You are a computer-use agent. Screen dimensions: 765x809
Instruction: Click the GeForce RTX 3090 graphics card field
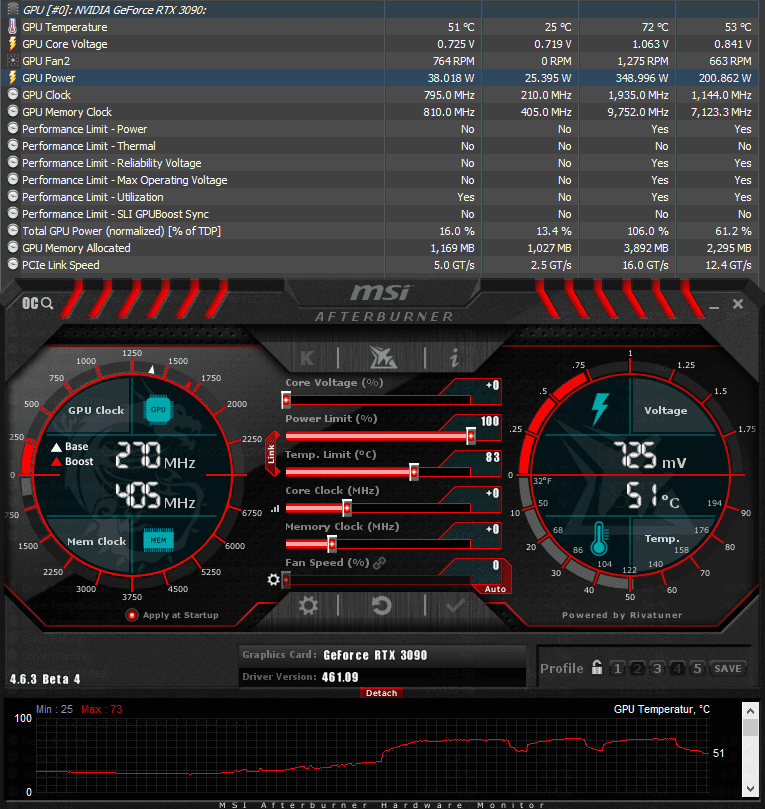click(x=382, y=655)
